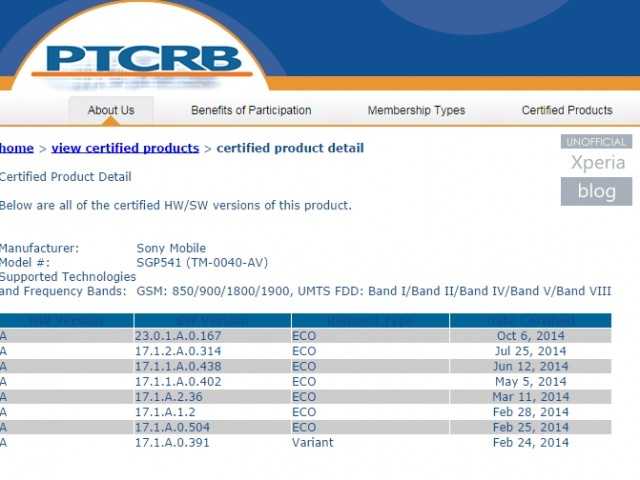
Task: Go to the Certified Products tab
Action: pyautogui.click(x=567, y=110)
